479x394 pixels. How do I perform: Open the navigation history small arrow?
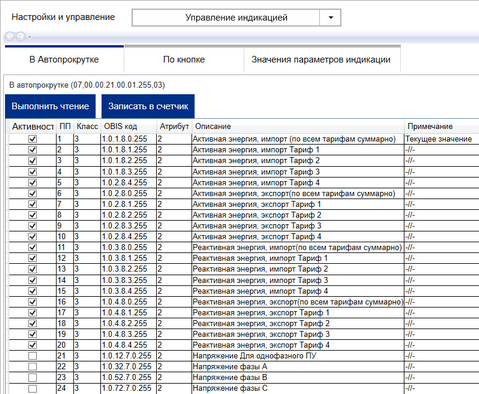[x=29, y=36]
